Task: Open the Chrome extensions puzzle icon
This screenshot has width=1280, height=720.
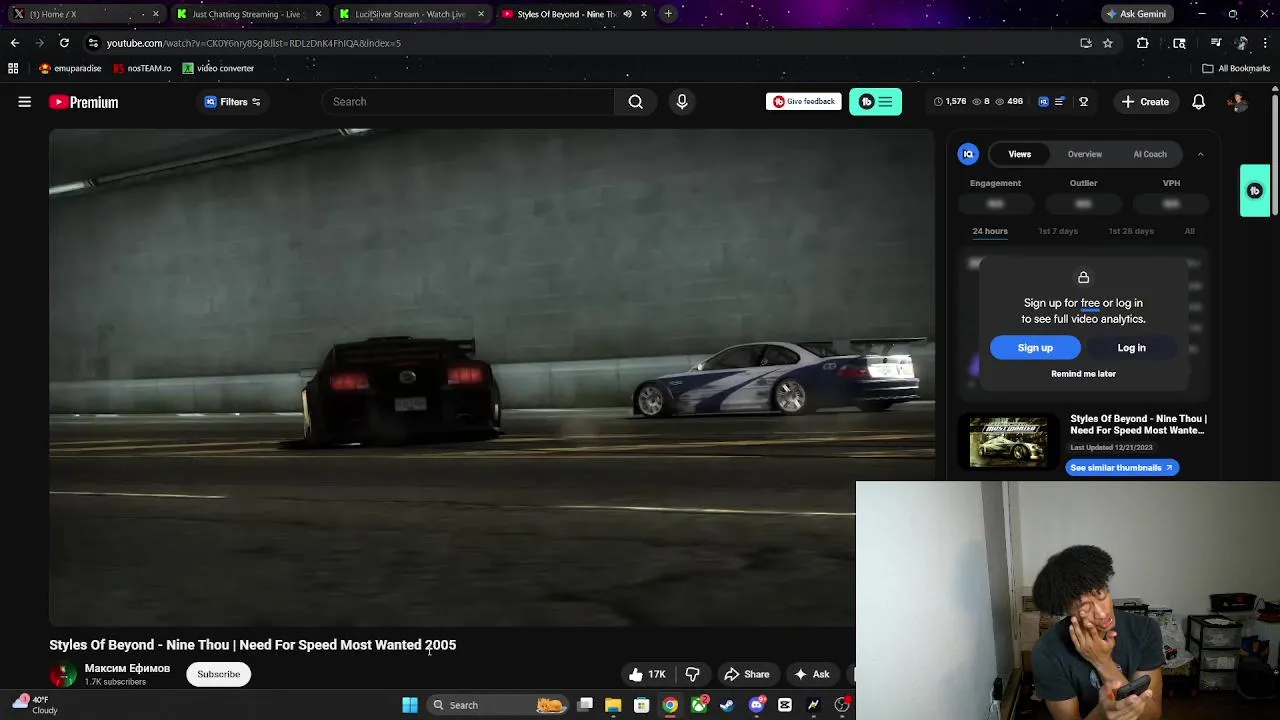Action: pyautogui.click(x=1142, y=43)
